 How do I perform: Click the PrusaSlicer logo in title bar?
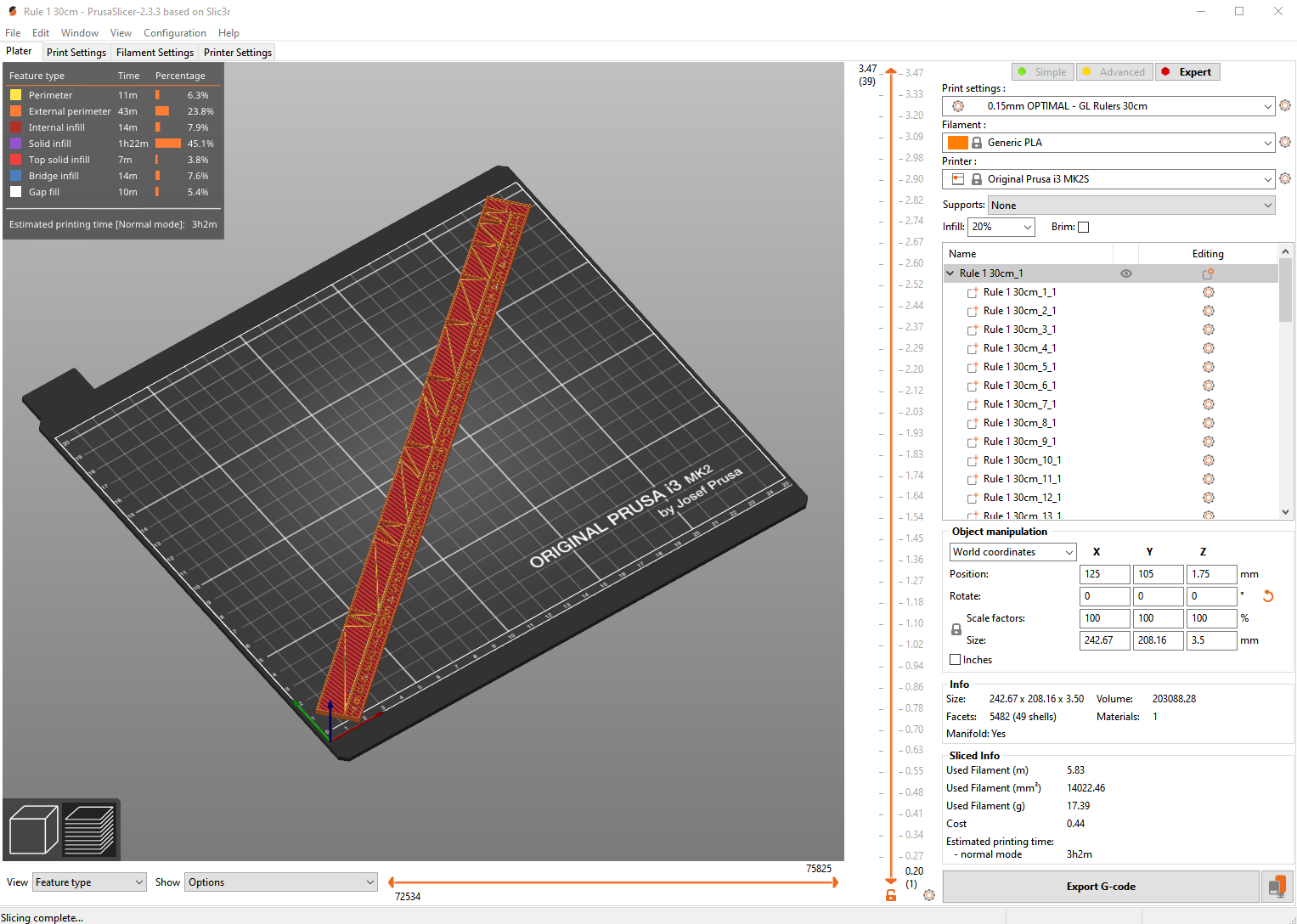coord(13,12)
